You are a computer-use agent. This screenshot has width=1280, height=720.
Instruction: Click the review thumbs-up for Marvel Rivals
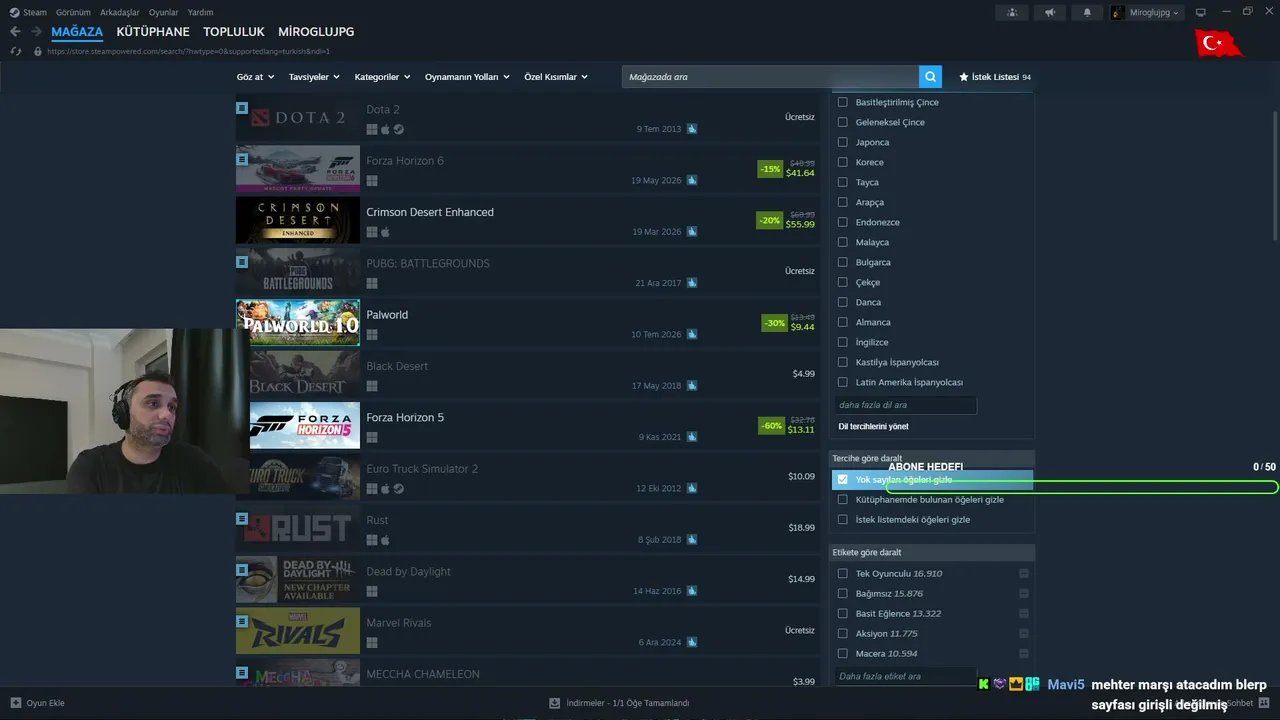click(x=692, y=643)
